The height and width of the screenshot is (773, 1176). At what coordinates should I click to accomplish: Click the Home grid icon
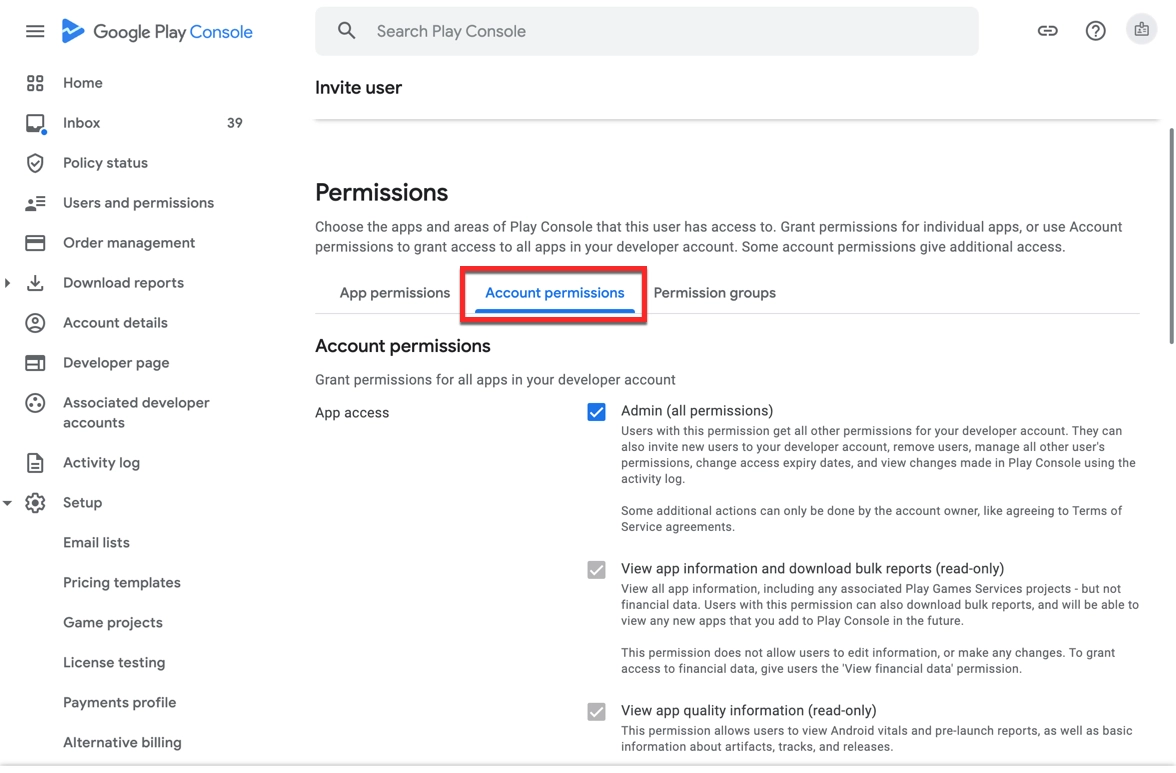35,83
